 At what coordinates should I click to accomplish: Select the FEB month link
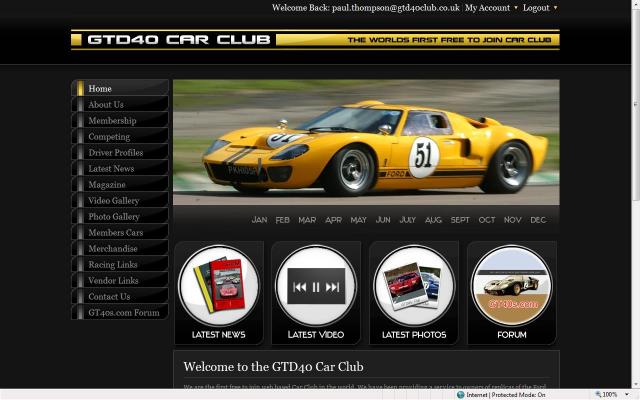tap(282, 220)
